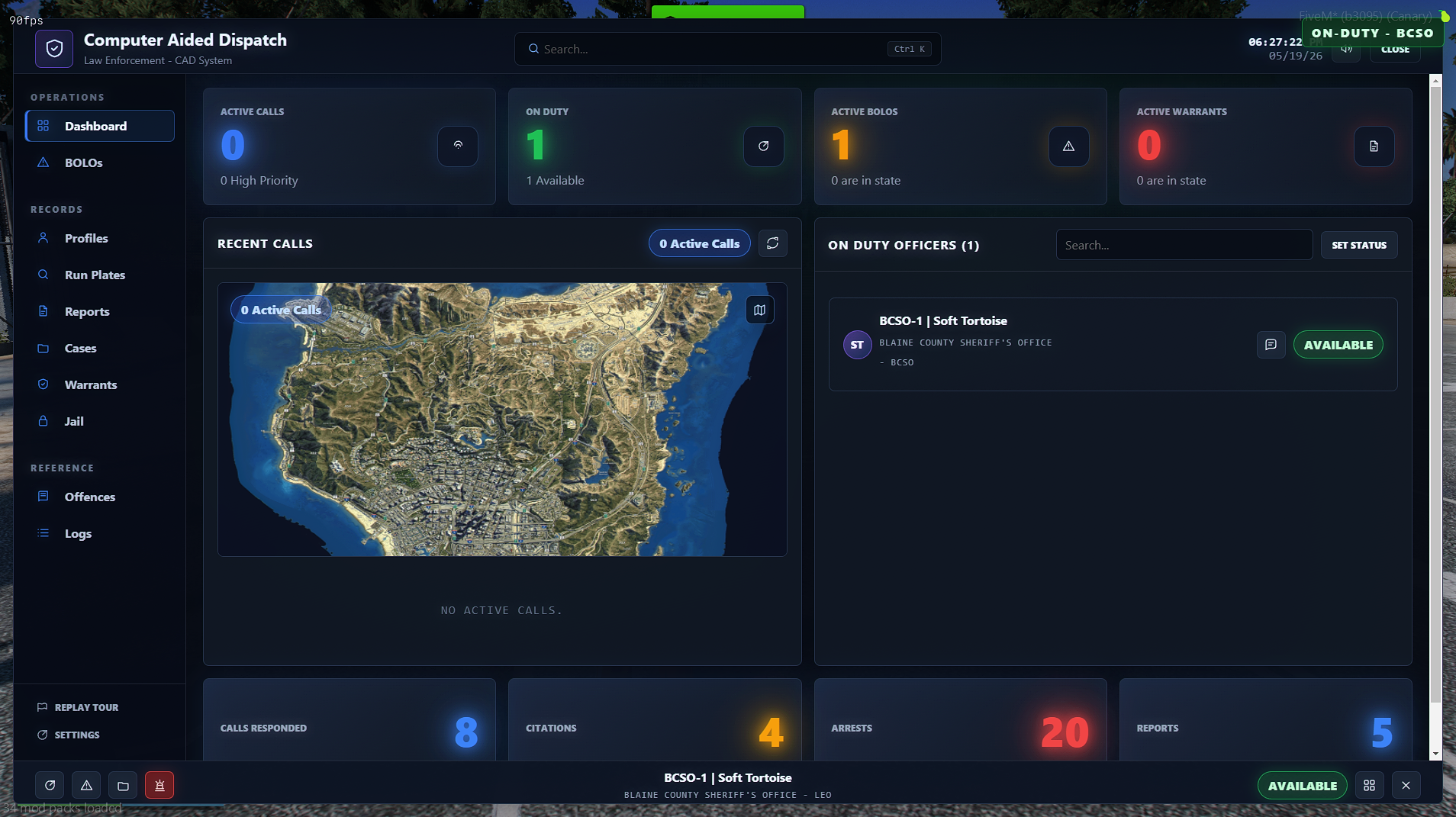Viewport: 1456px width, 817px height.
Task: Open the Jail page
Action: point(100,421)
